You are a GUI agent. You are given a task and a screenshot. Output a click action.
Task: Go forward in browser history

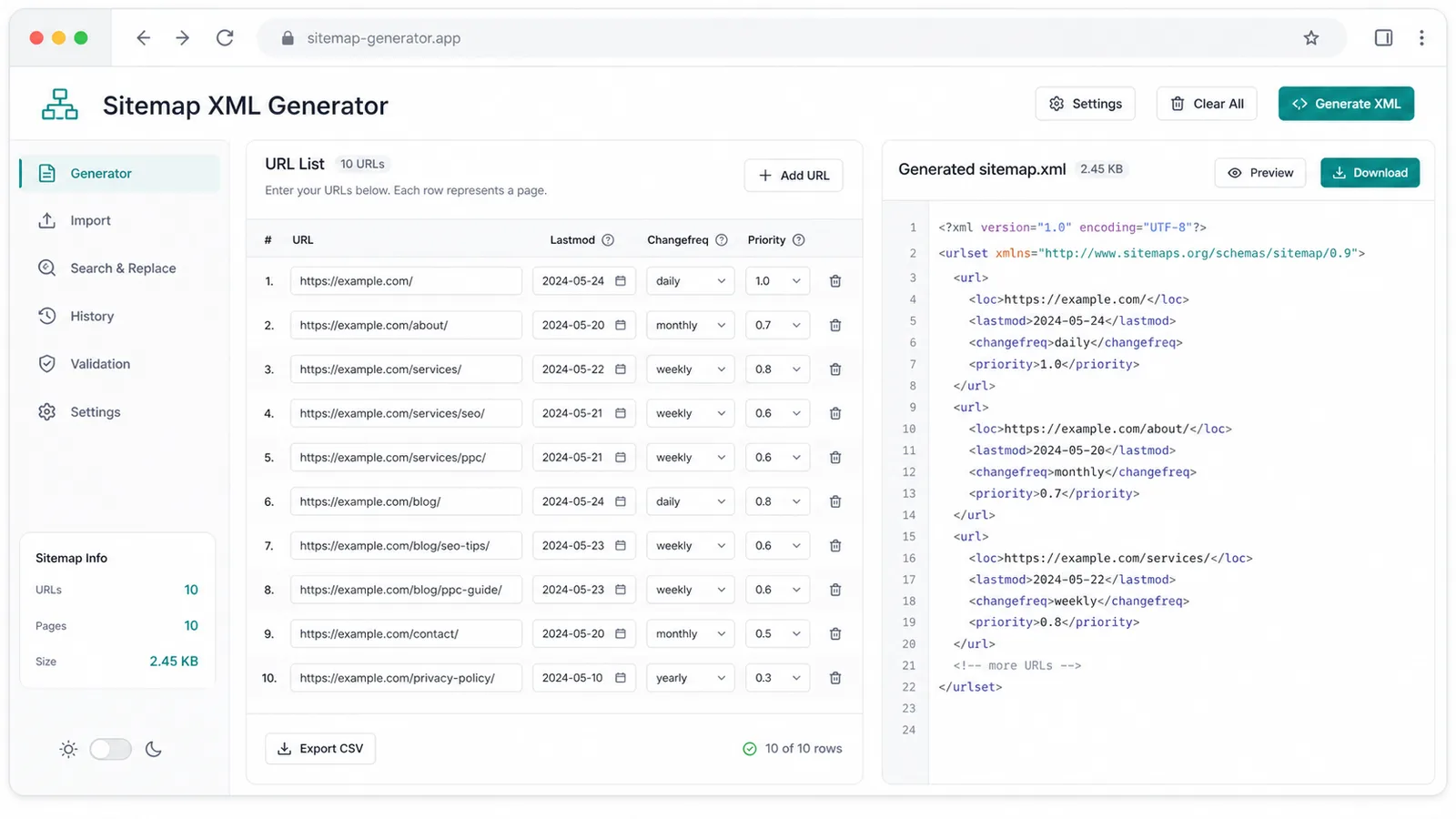183,38
